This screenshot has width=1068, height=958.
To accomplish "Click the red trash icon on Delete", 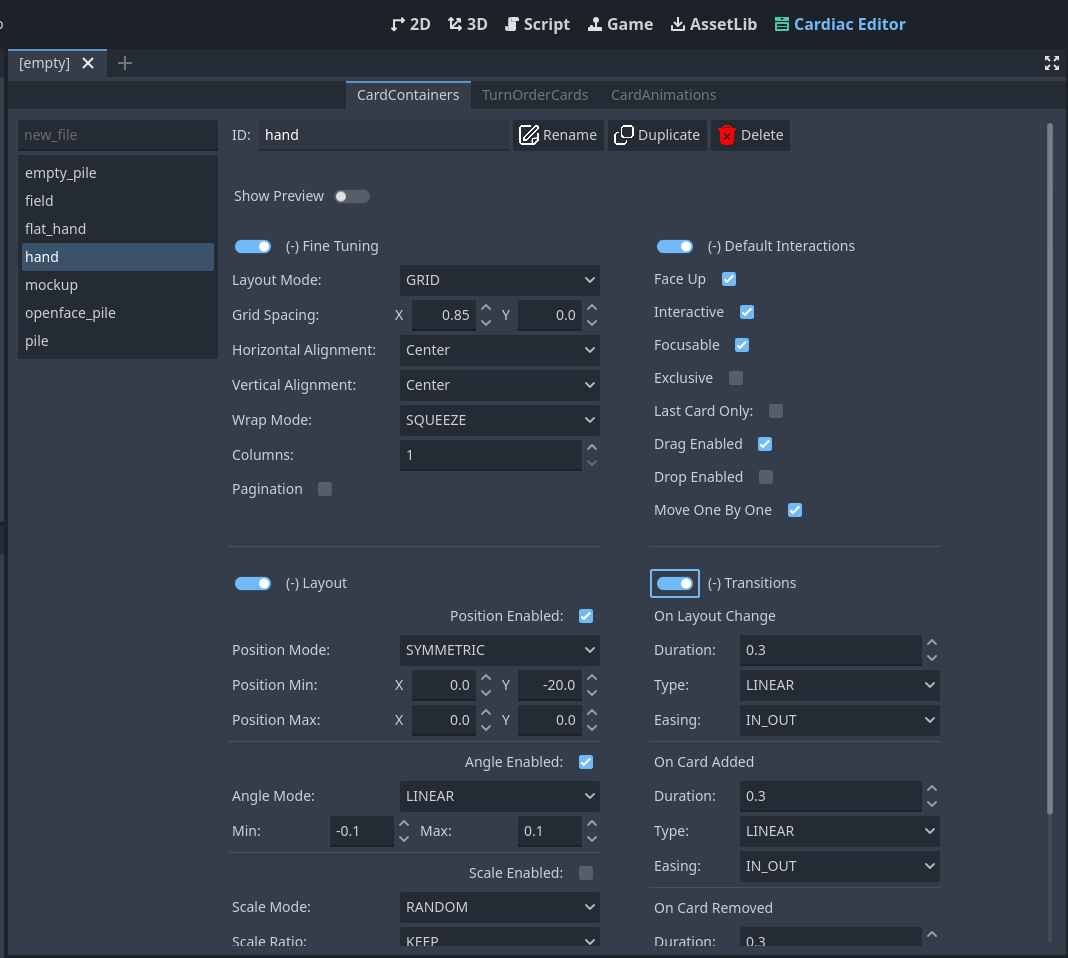I will coord(726,135).
